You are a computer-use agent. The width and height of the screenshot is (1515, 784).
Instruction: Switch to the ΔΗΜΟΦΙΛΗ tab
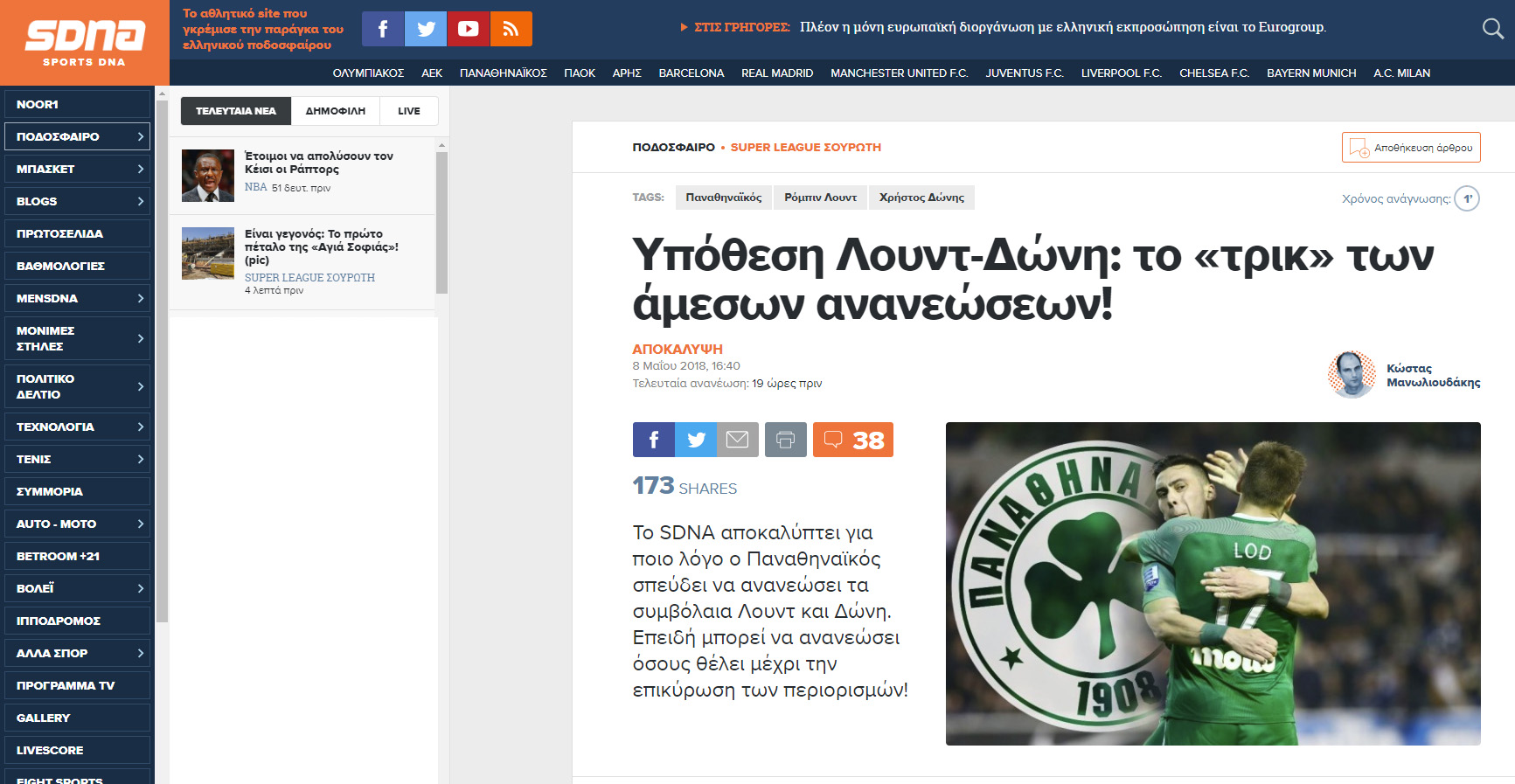click(x=336, y=111)
